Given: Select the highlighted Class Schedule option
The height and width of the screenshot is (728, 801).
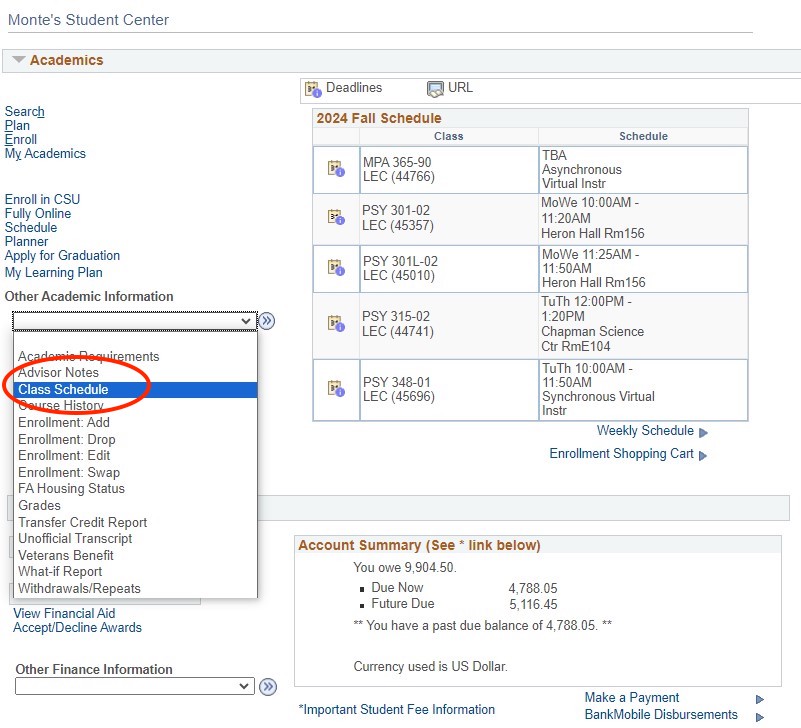Looking at the screenshot, I should tap(64, 389).
